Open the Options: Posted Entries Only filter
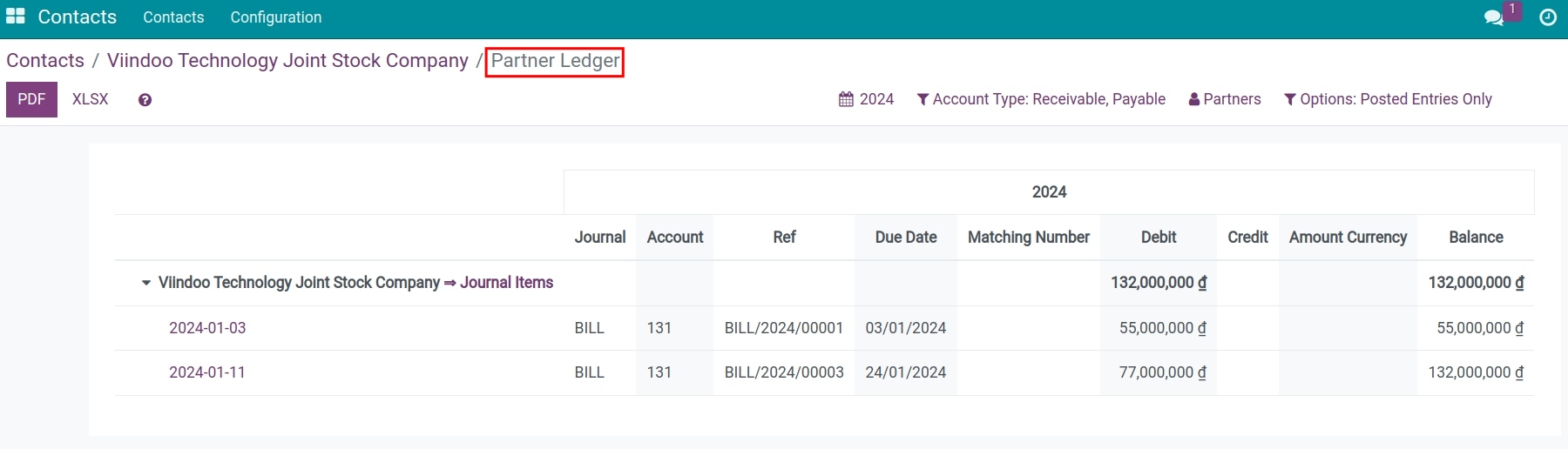This screenshot has height=449, width=1568. coord(1388,99)
